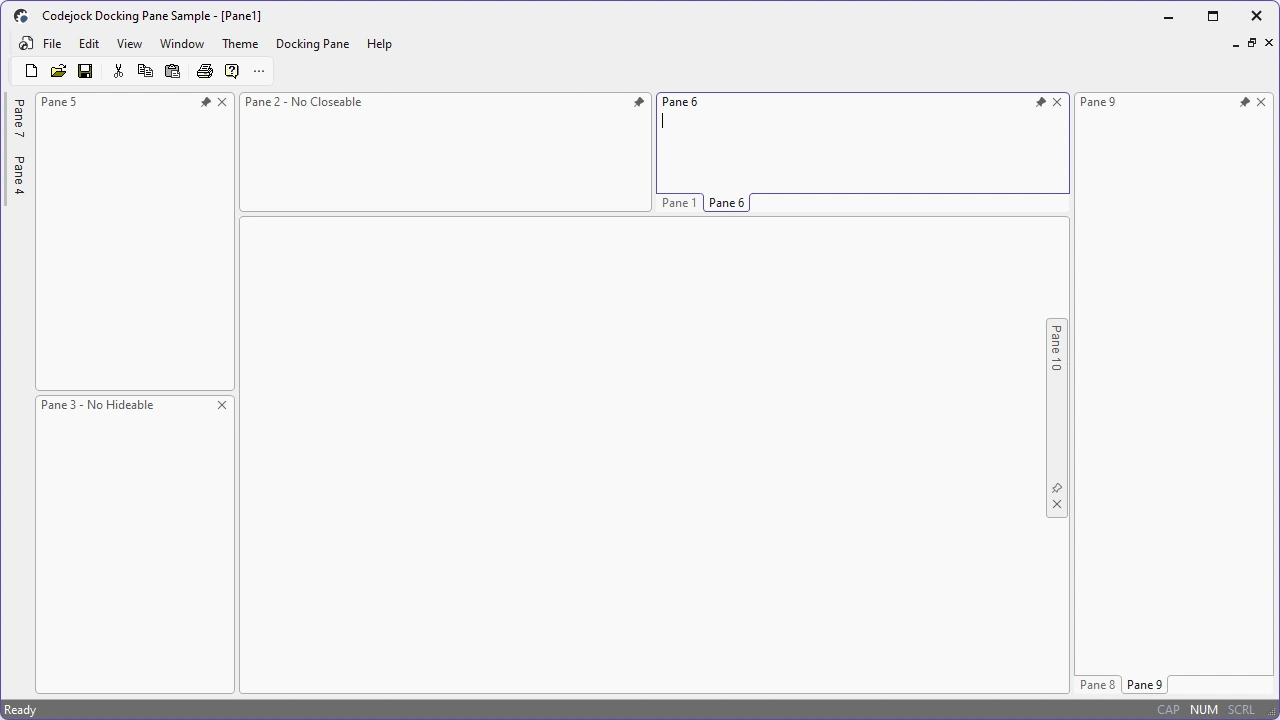Create a new document with the New icon
Viewport: 1280px width, 720px height.
tap(31, 71)
